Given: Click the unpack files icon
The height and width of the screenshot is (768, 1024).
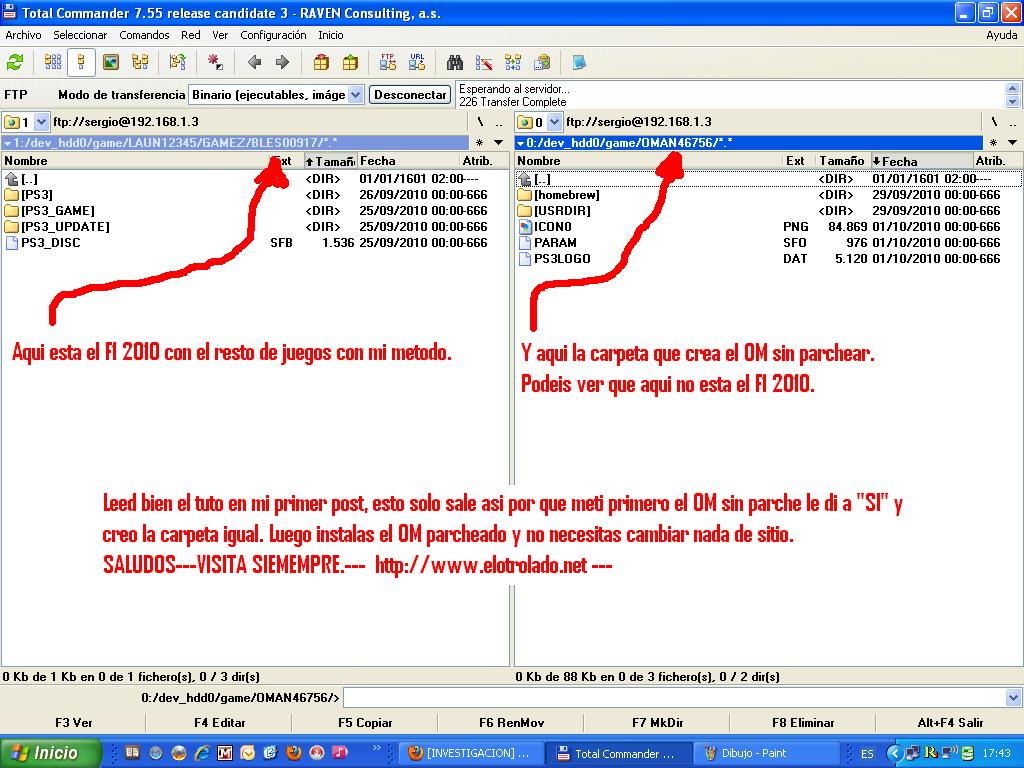Looking at the screenshot, I should [x=350, y=63].
